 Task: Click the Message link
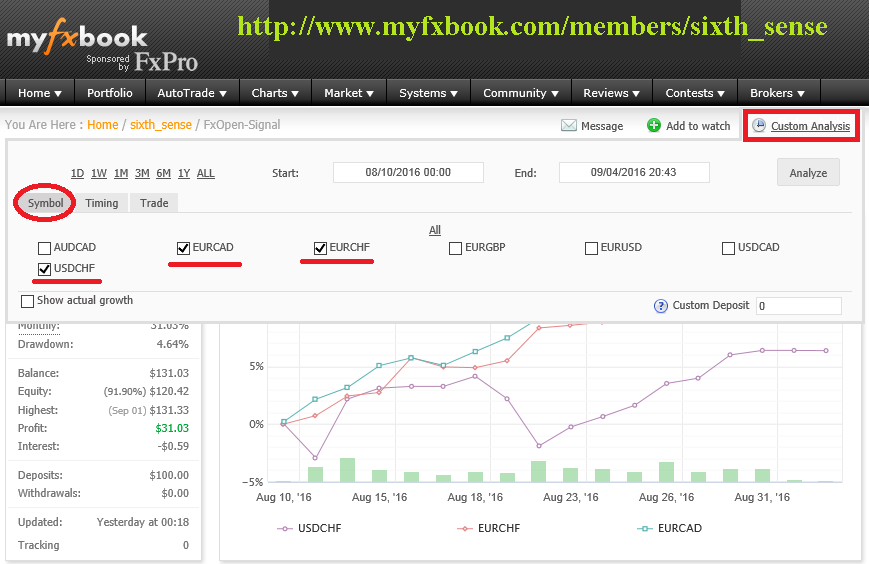coord(602,126)
